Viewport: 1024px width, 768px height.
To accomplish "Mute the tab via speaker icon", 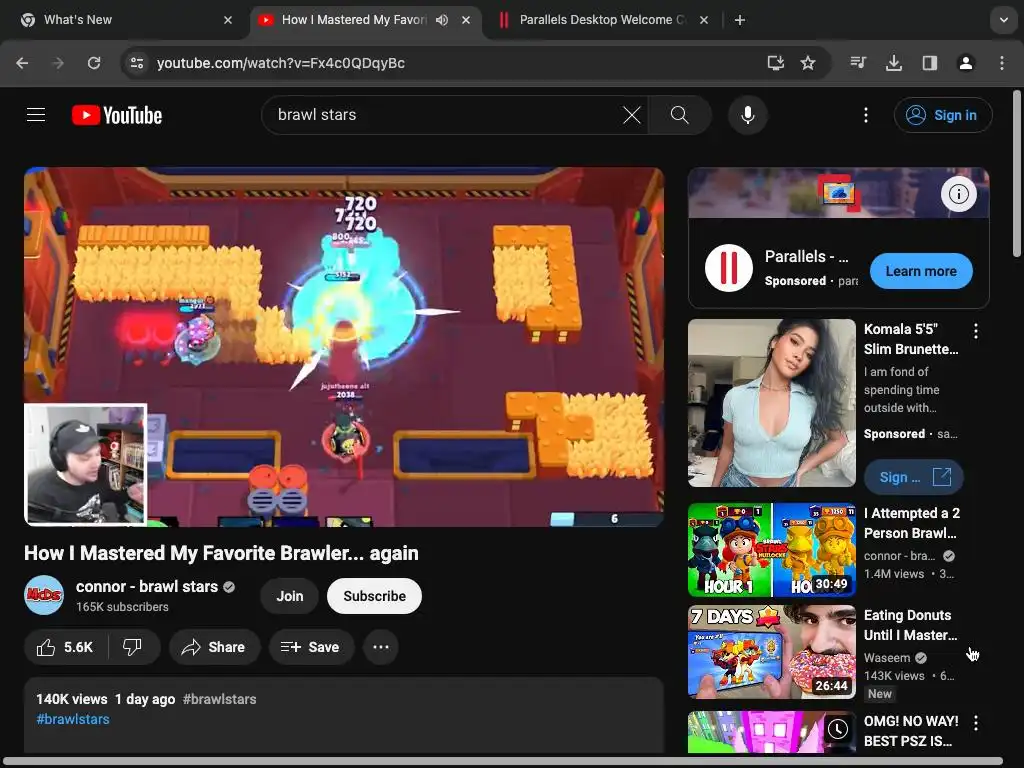I will (x=442, y=20).
